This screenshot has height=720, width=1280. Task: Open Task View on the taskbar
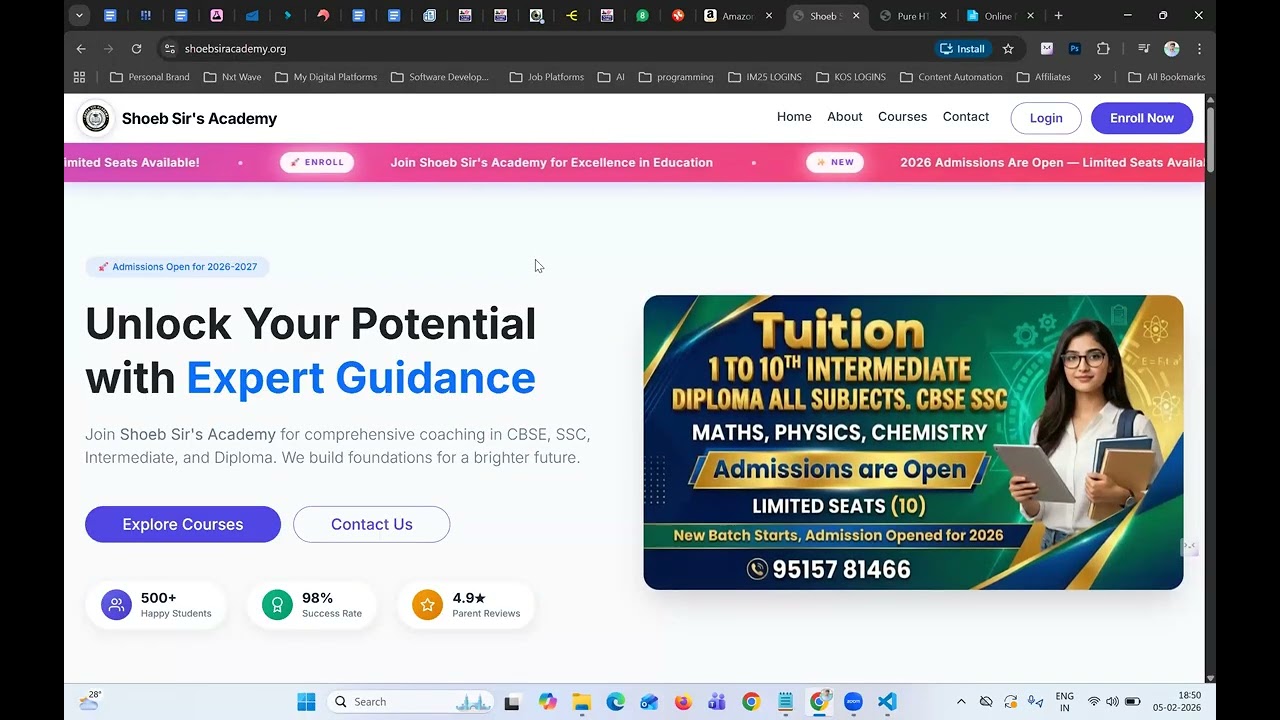[512, 702]
